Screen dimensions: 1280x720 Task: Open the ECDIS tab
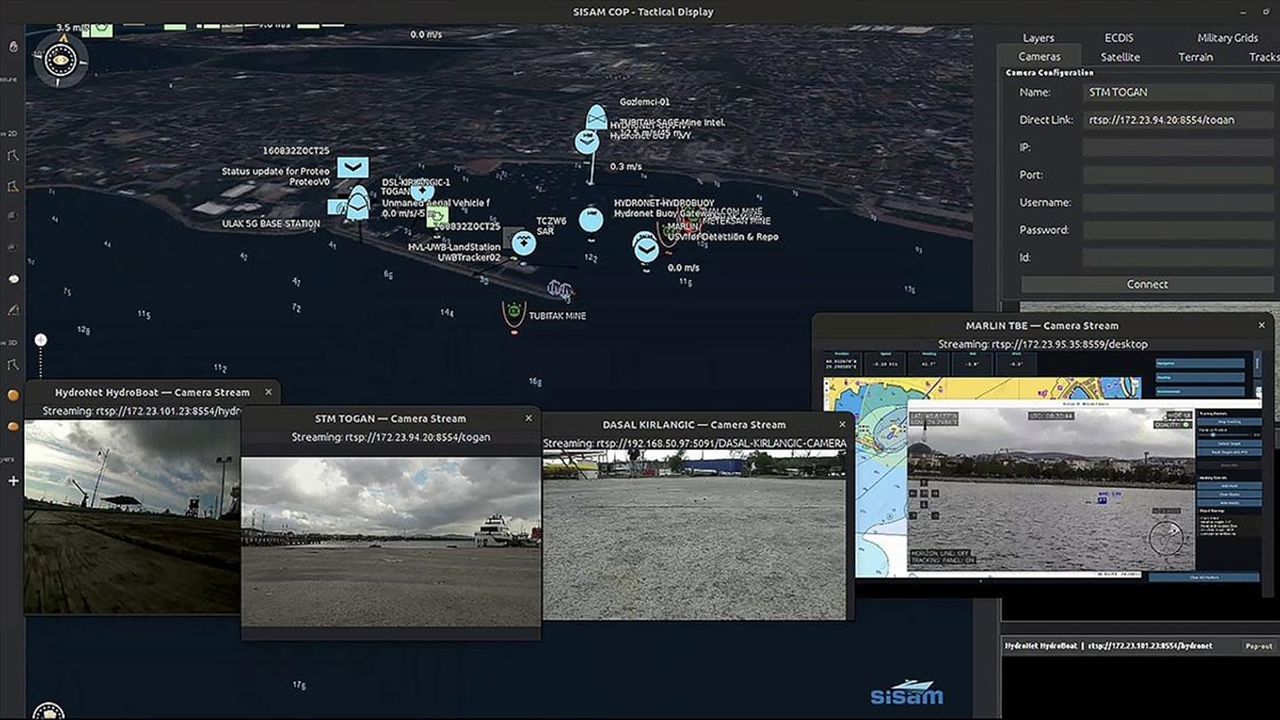pos(1119,38)
